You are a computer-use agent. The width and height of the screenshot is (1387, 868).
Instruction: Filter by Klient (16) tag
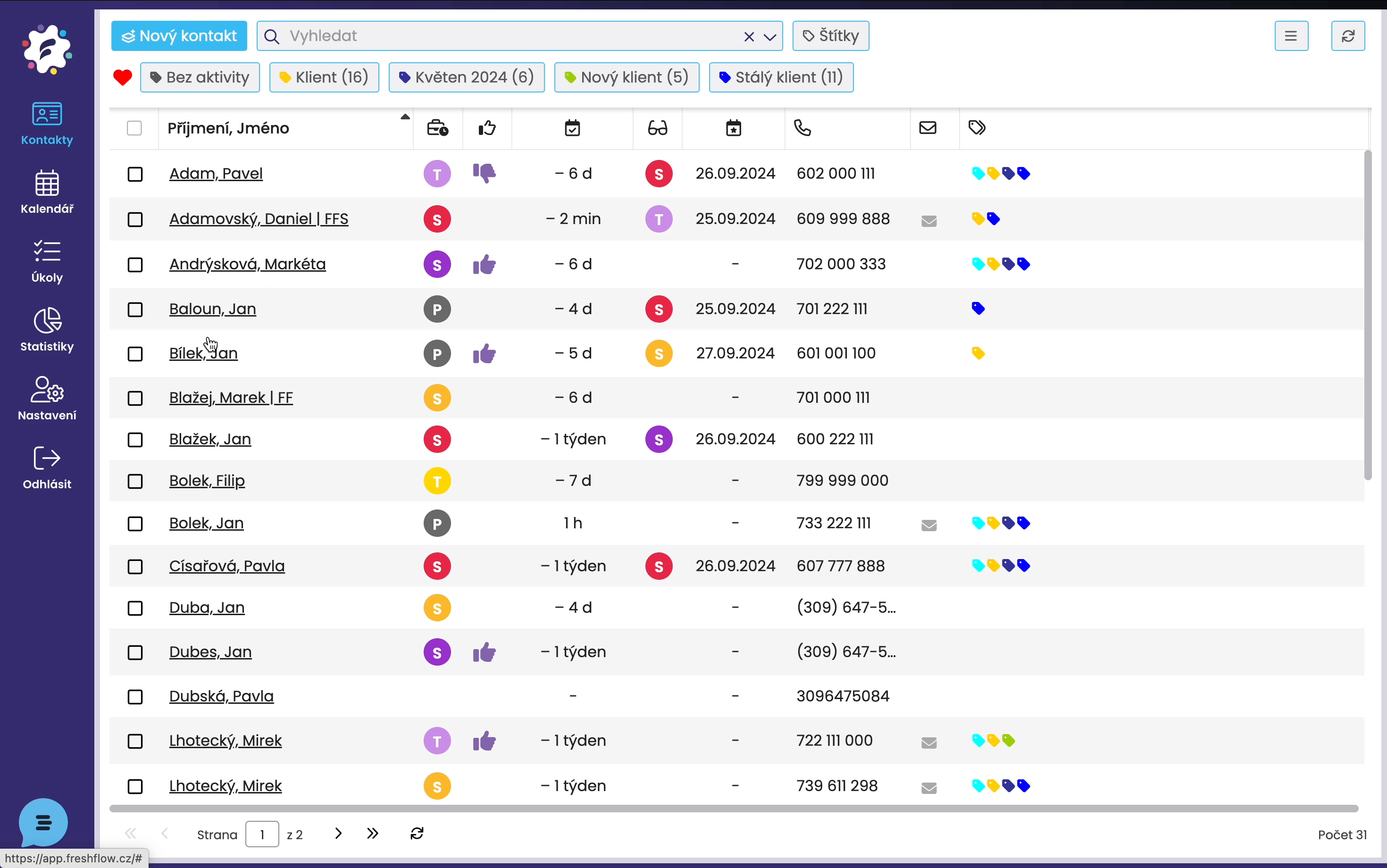point(324,77)
